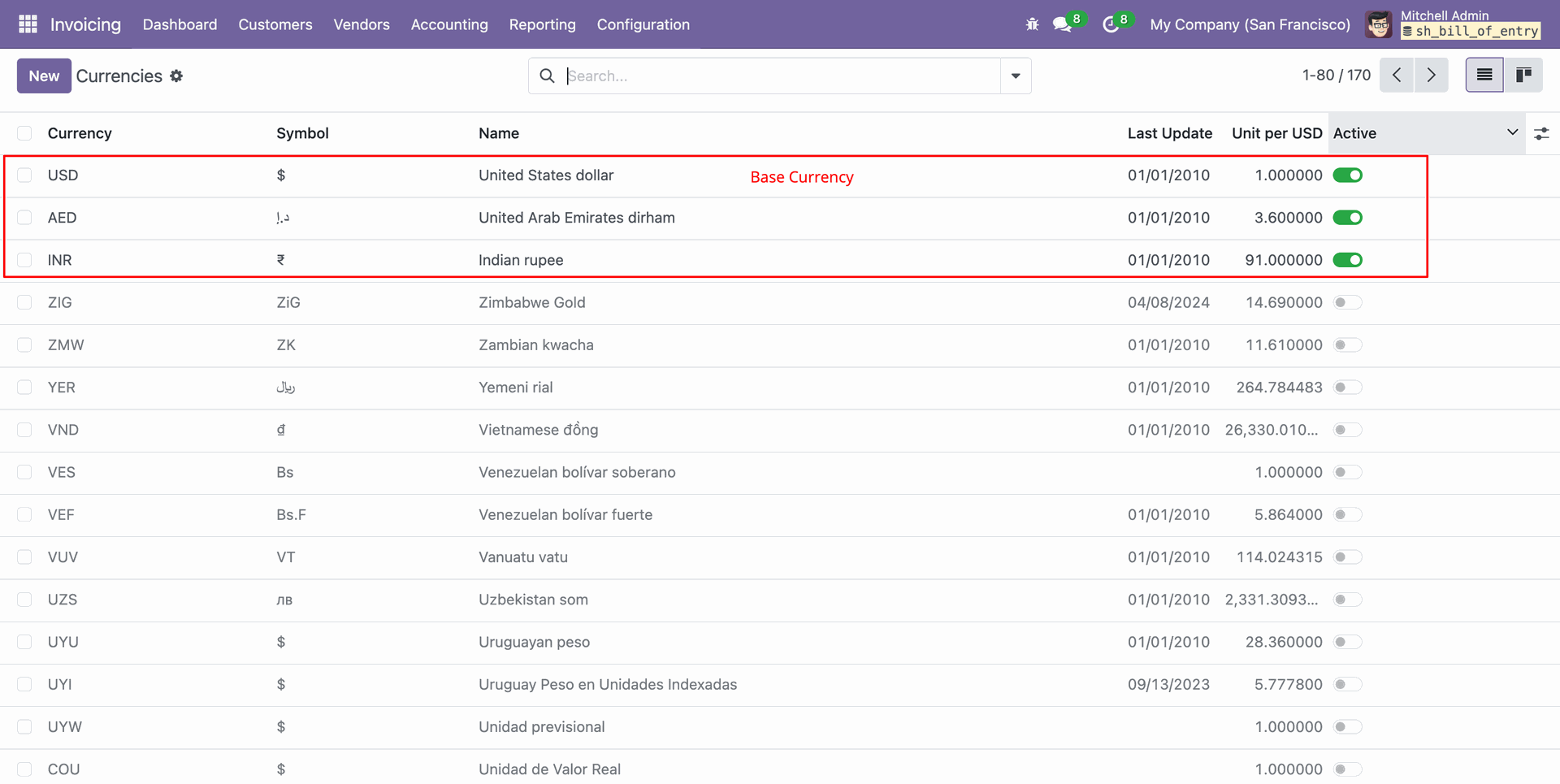Viewport: 1560px width, 784px height.
Task: Open the Currencies gear actions menu
Action: [176, 76]
